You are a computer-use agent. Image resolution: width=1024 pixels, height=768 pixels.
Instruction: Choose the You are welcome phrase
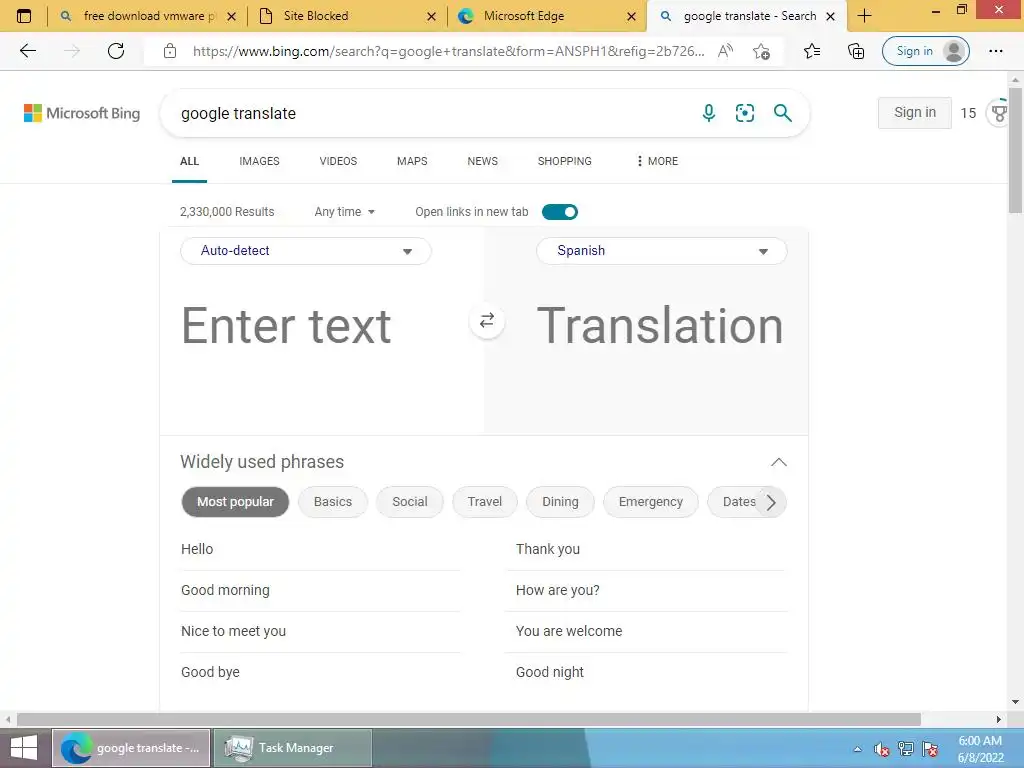569,632
